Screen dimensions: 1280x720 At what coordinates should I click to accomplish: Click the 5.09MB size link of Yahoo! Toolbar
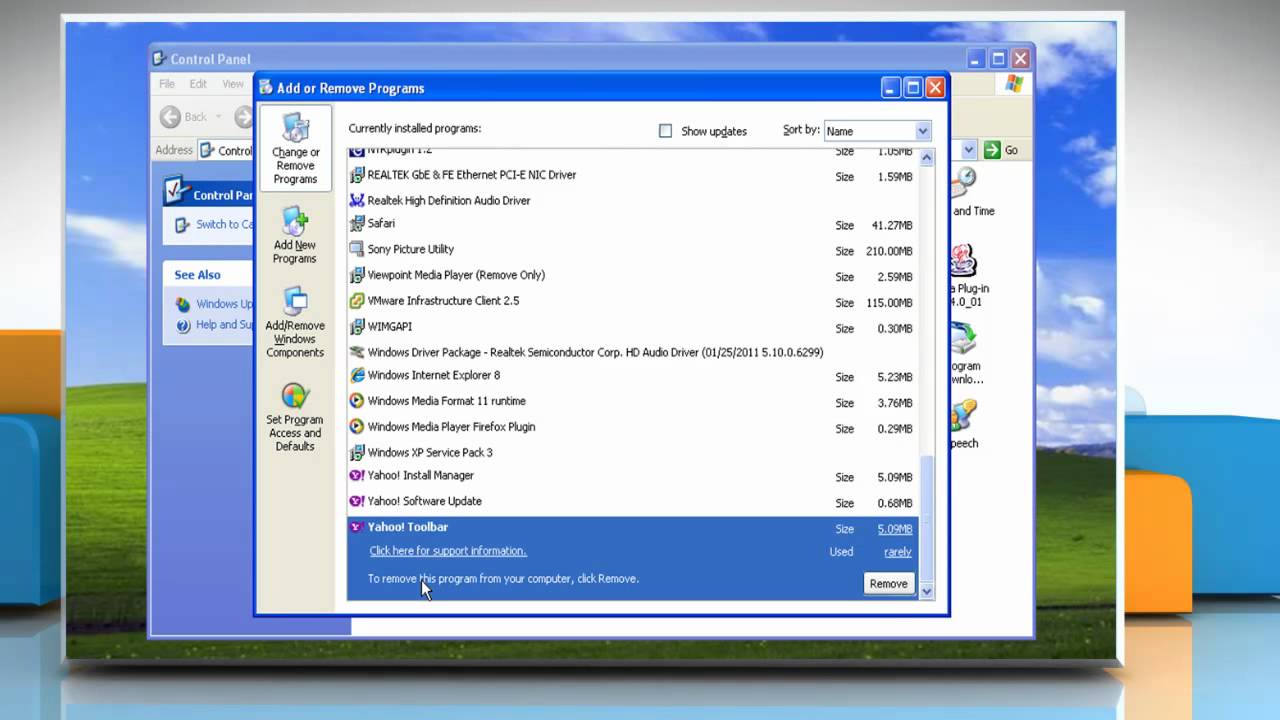(x=895, y=529)
